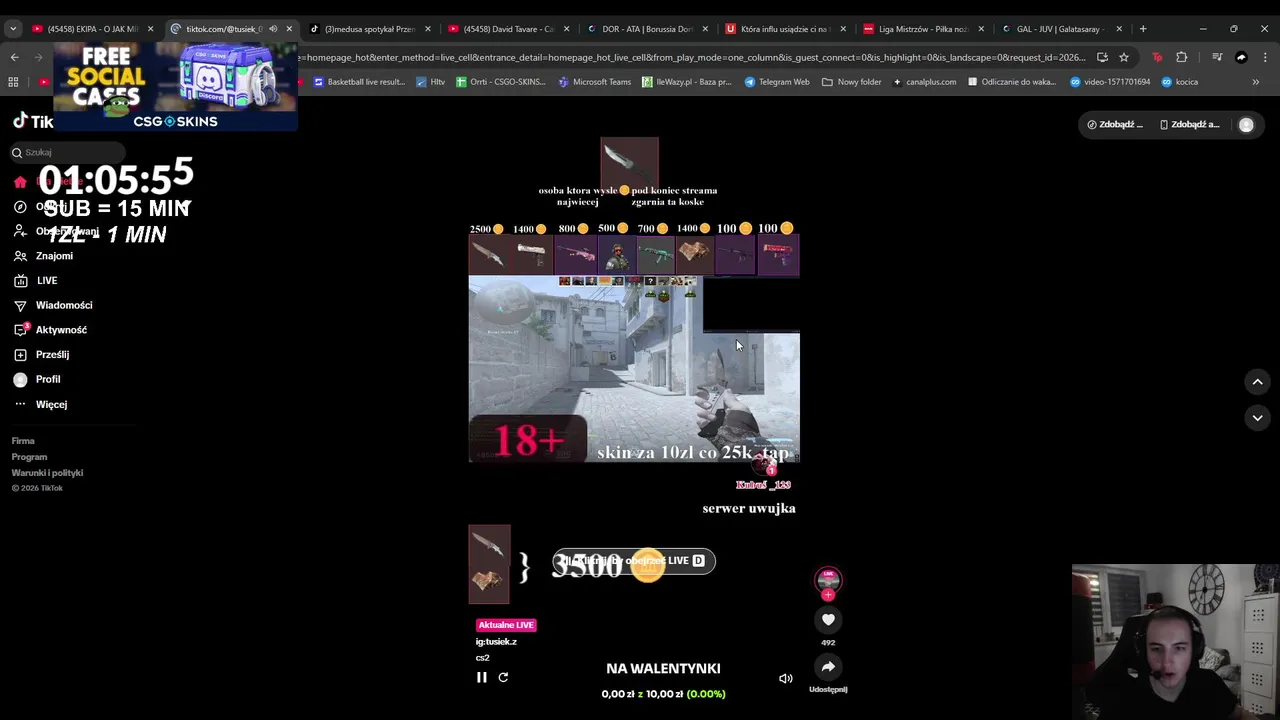Like the live with heart icon
Screen dimensions: 1280x720
coord(828,620)
